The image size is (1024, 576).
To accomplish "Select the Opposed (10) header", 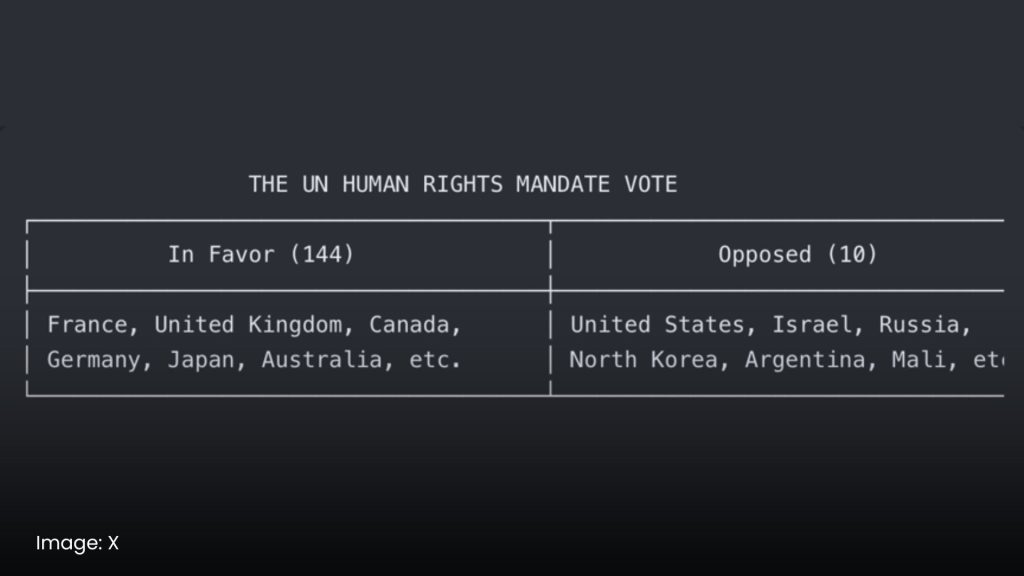I will (797, 254).
